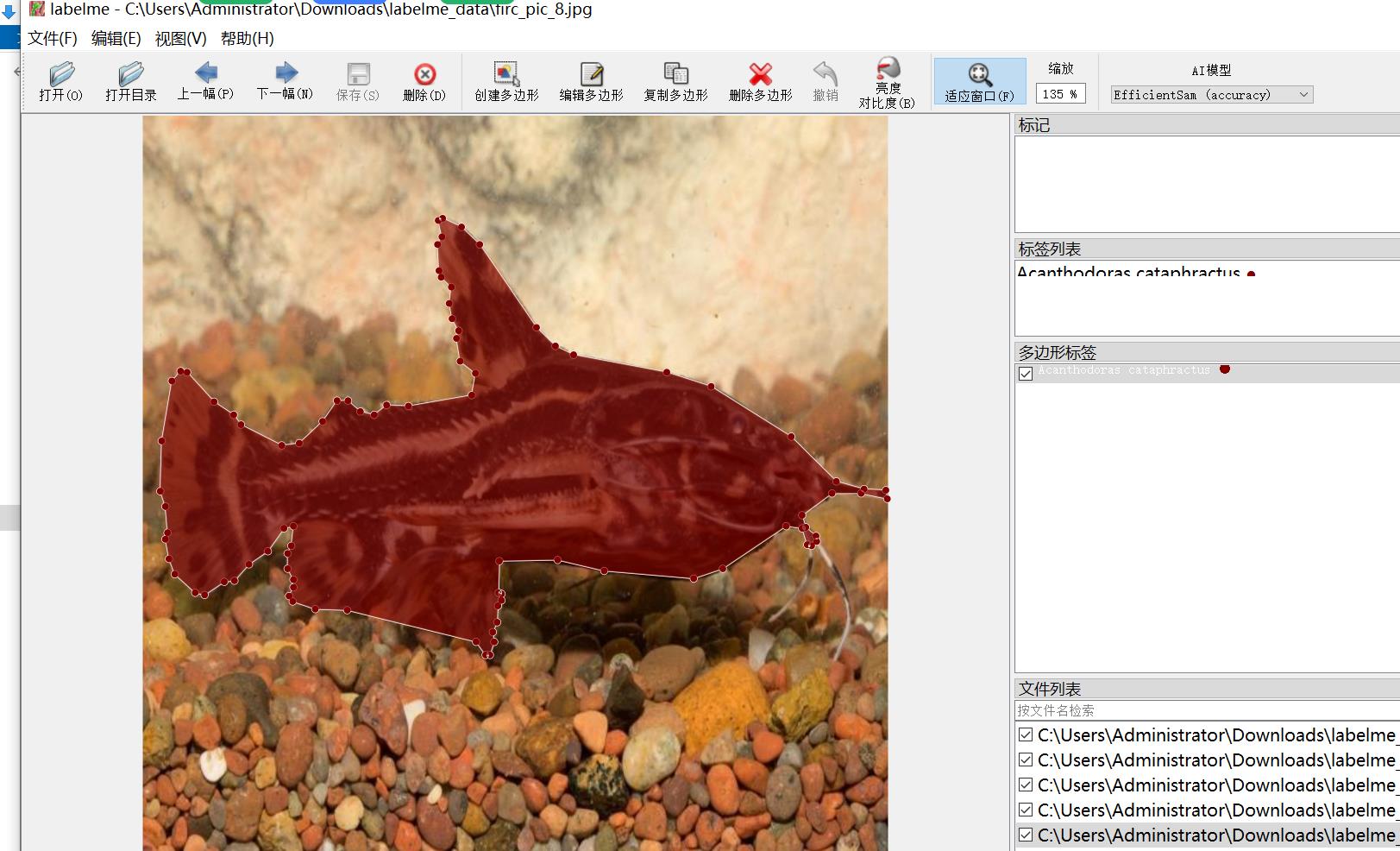Go to previous image (上一幅)

[x=205, y=82]
